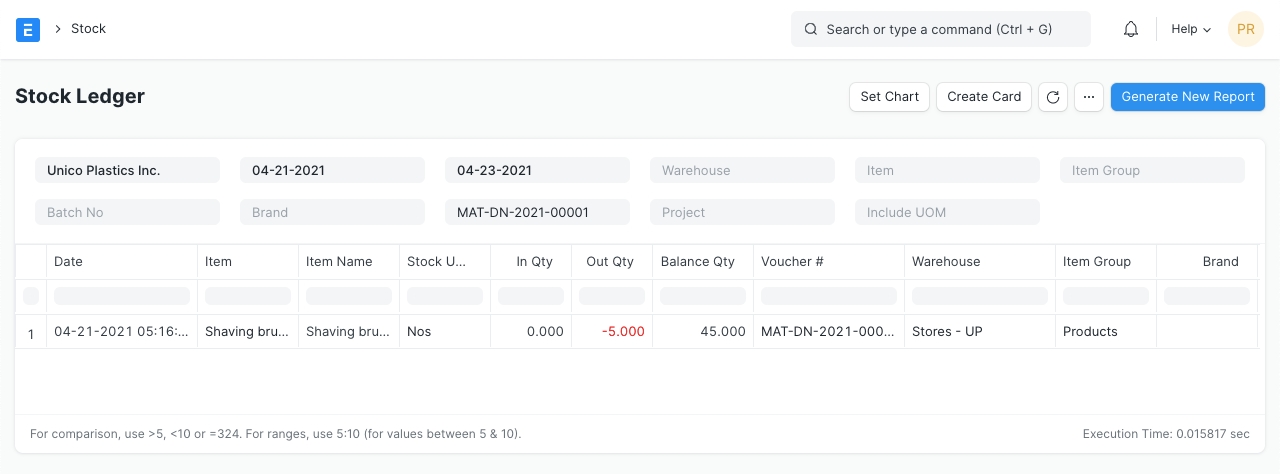Click the ERPNext home logo icon
The image size is (1280, 474).
(x=28, y=29)
